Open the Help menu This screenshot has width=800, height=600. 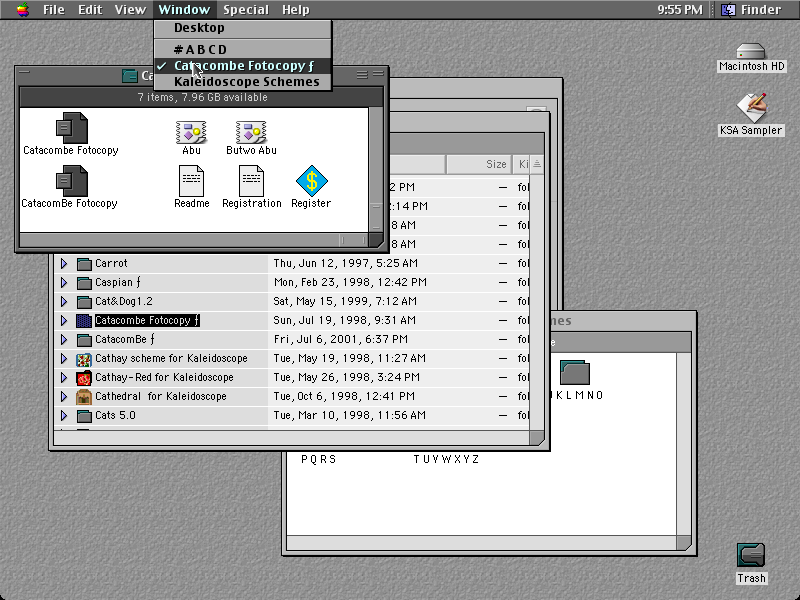[x=295, y=10]
